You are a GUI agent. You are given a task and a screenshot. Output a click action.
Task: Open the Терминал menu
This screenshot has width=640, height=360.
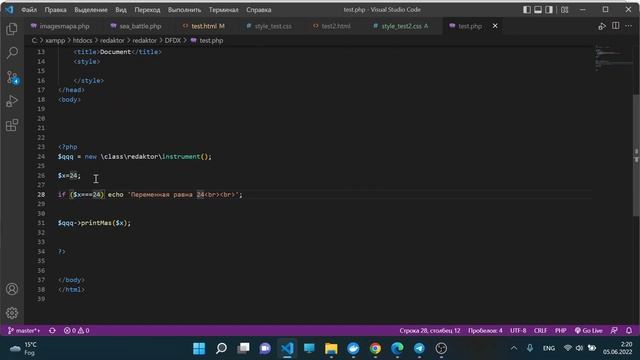(223, 10)
